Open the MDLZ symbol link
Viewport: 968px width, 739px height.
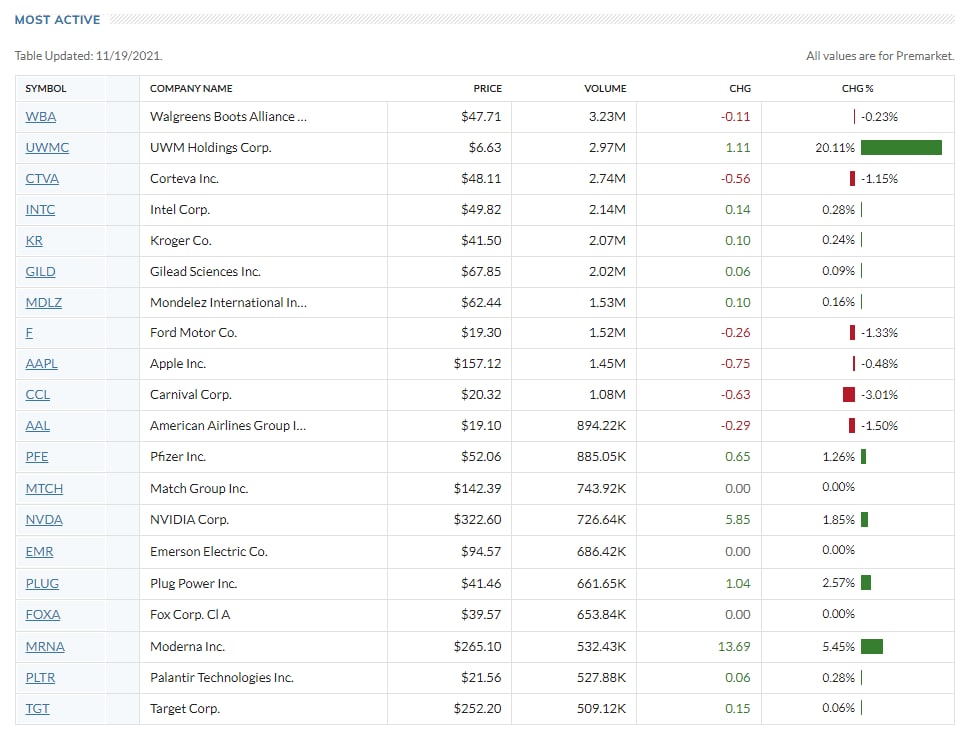[x=43, y=302]
